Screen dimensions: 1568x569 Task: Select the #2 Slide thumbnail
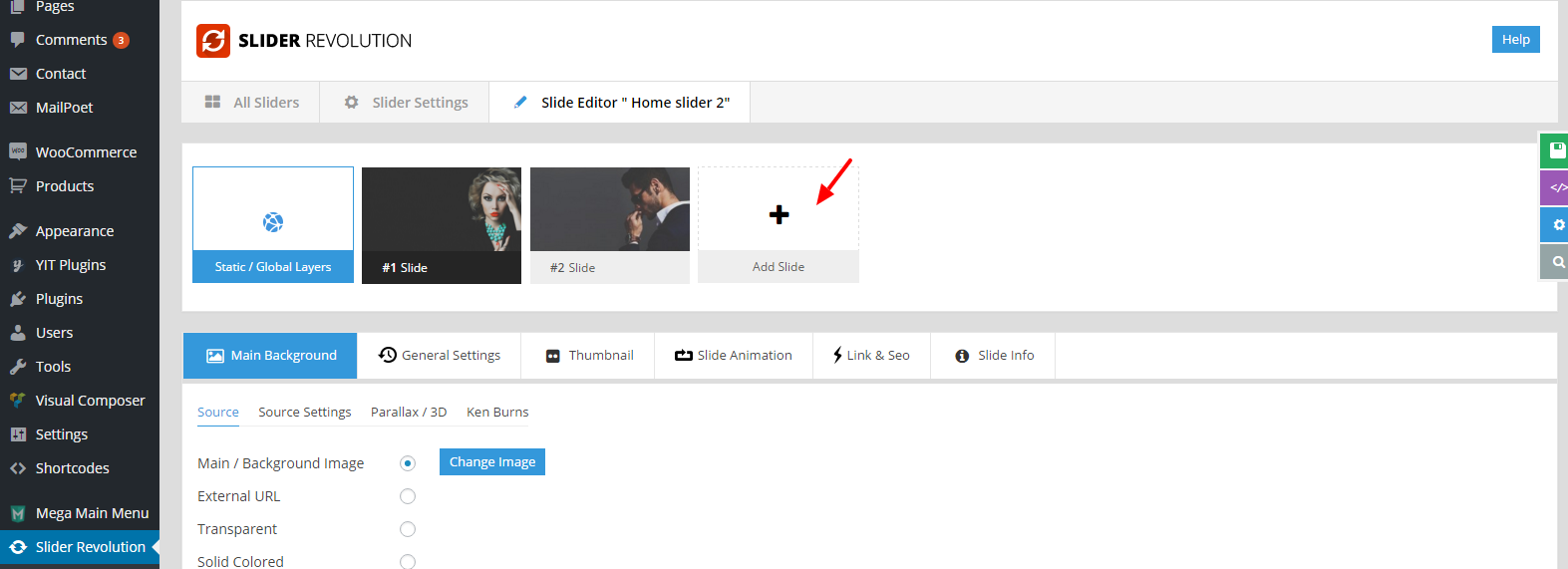click(x=610, y=225)
